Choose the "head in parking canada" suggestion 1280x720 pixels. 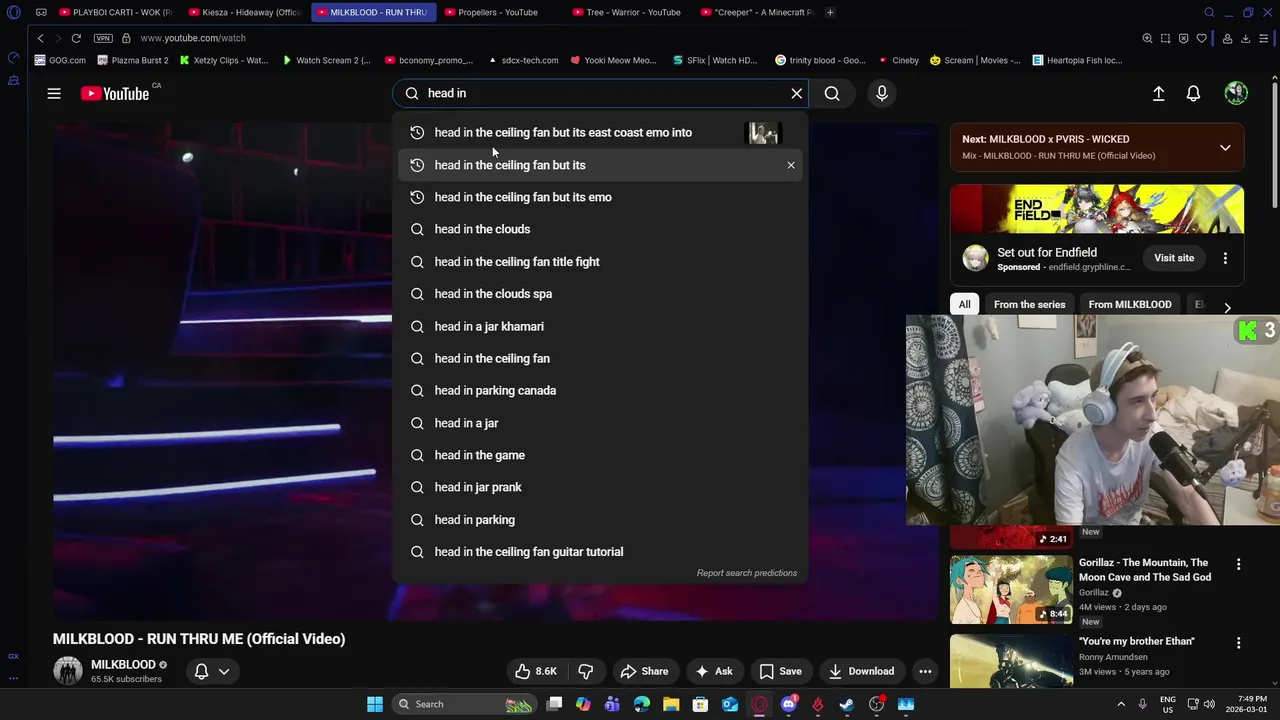[599, 391]
